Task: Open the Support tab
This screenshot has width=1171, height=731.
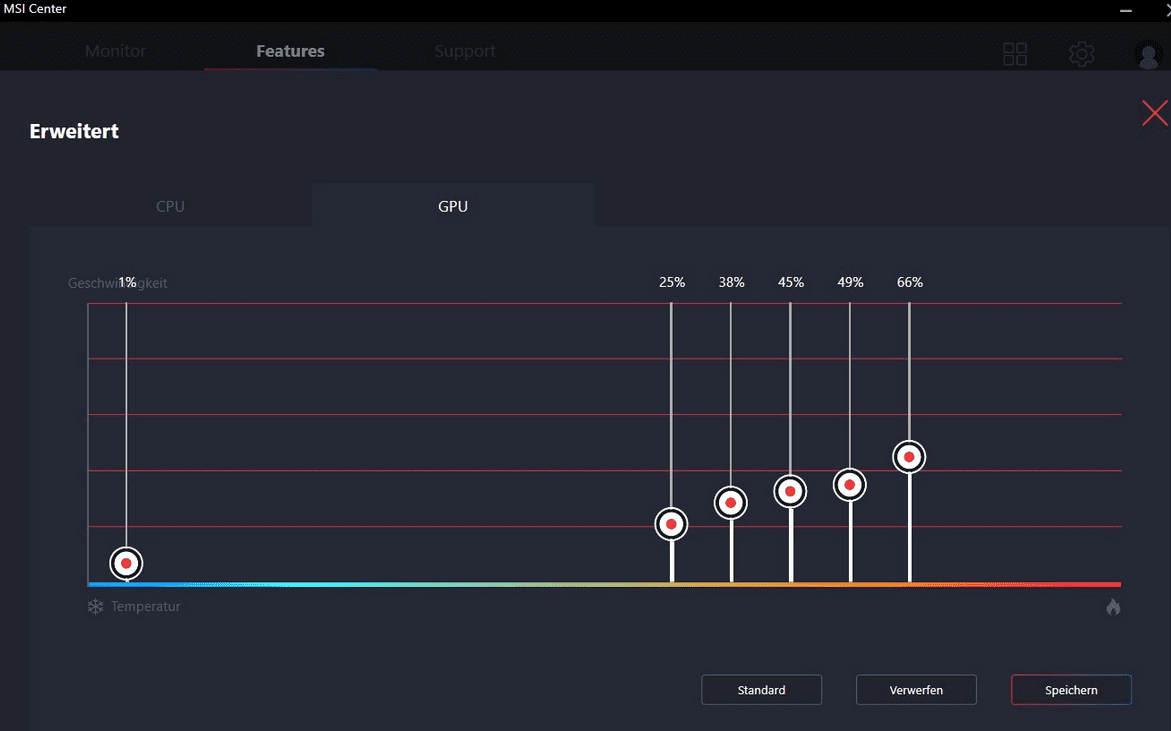Action: (x=465, y=51)
